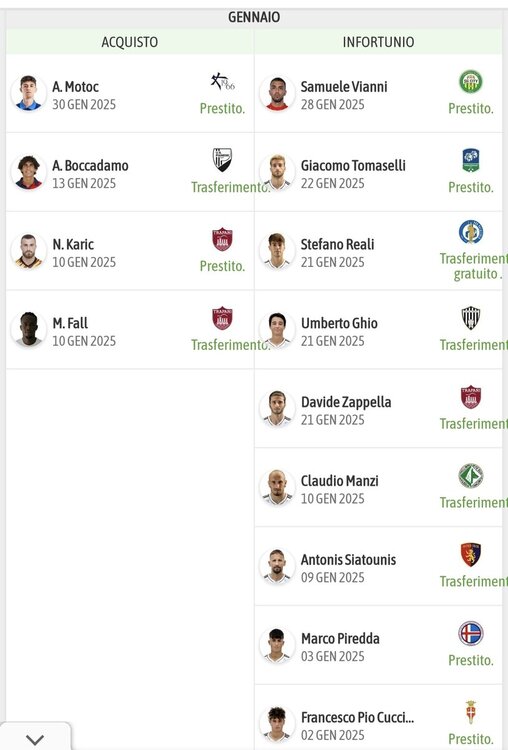This screenshot has height=750, width=508.
Task: Click Samuele Vianni's player photo
Action: click(277, 93)
